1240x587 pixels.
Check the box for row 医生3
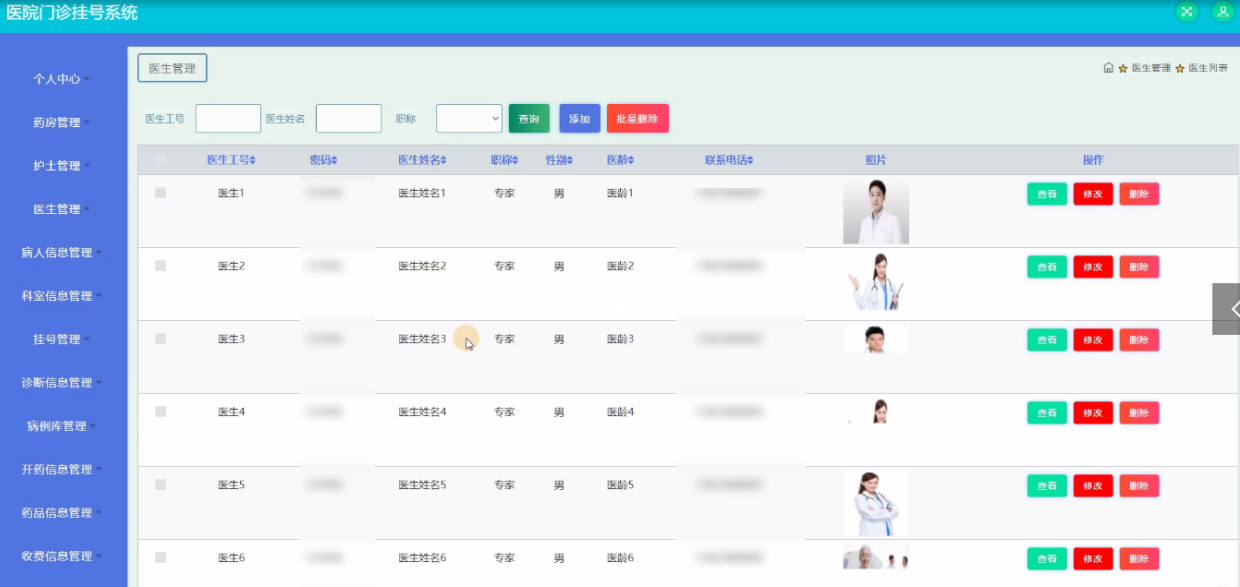click(160, 339)
